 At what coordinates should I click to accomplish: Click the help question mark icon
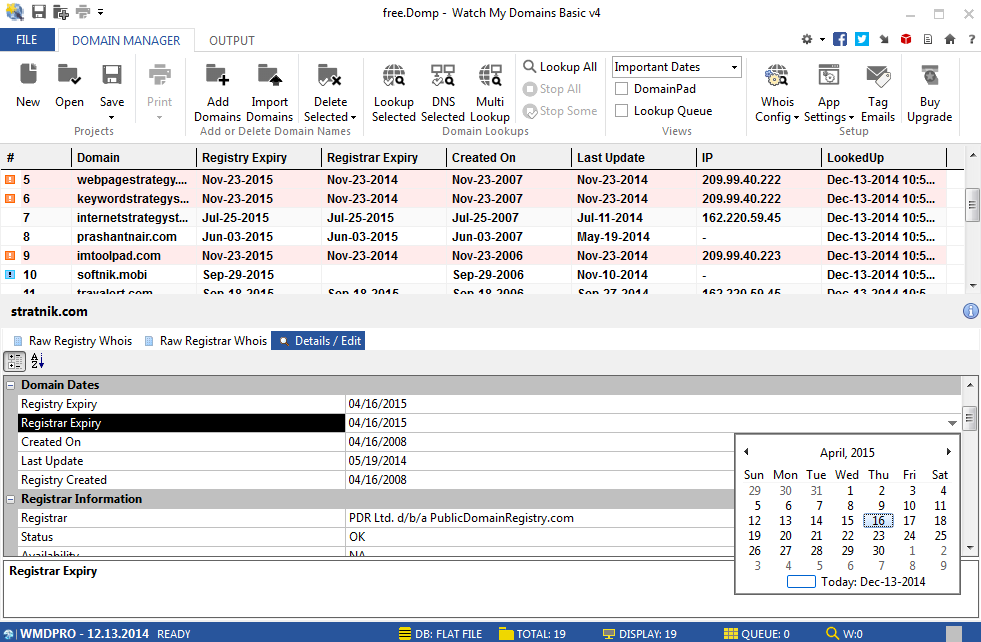point(972,39)
